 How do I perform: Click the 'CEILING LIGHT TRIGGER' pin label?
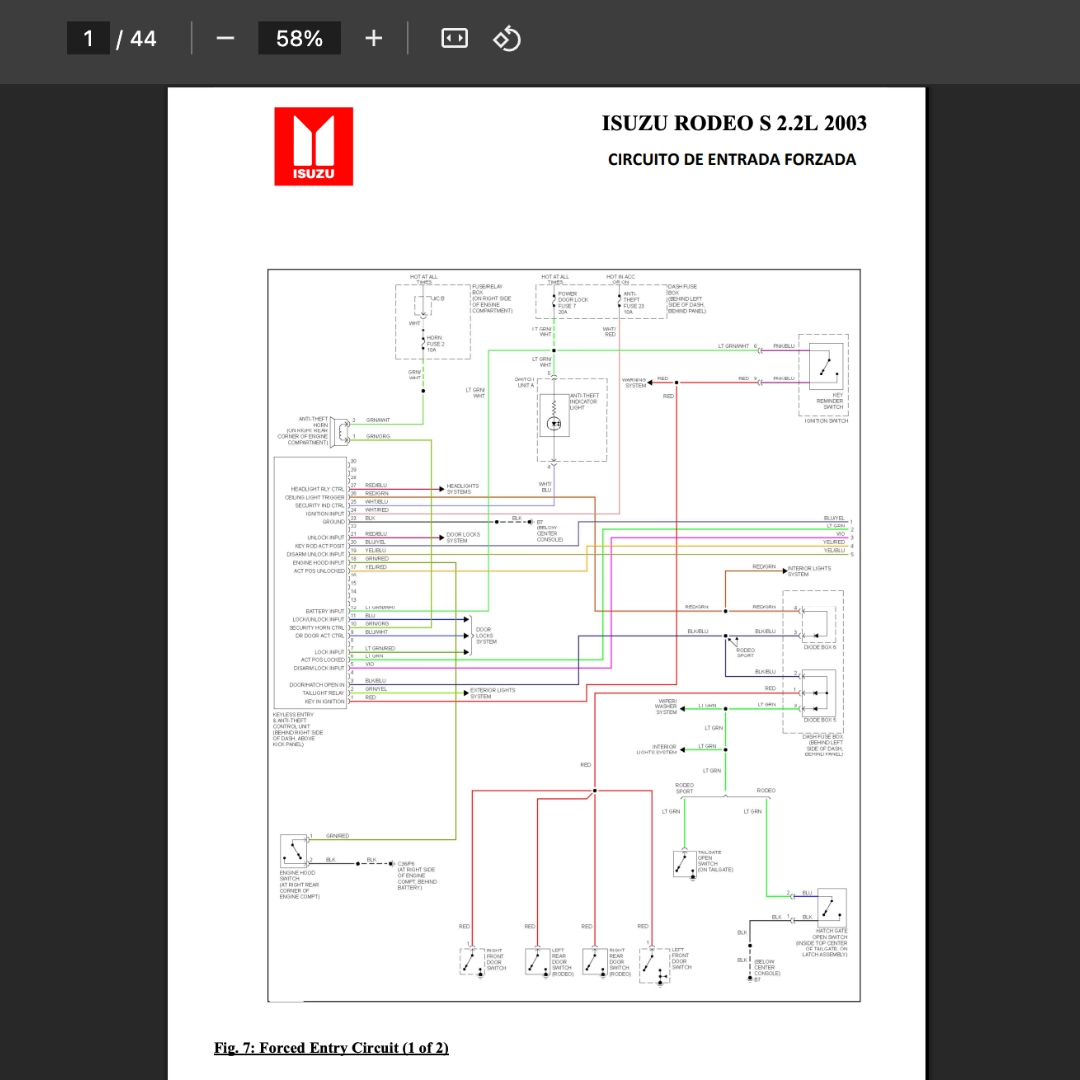point(314,497)
